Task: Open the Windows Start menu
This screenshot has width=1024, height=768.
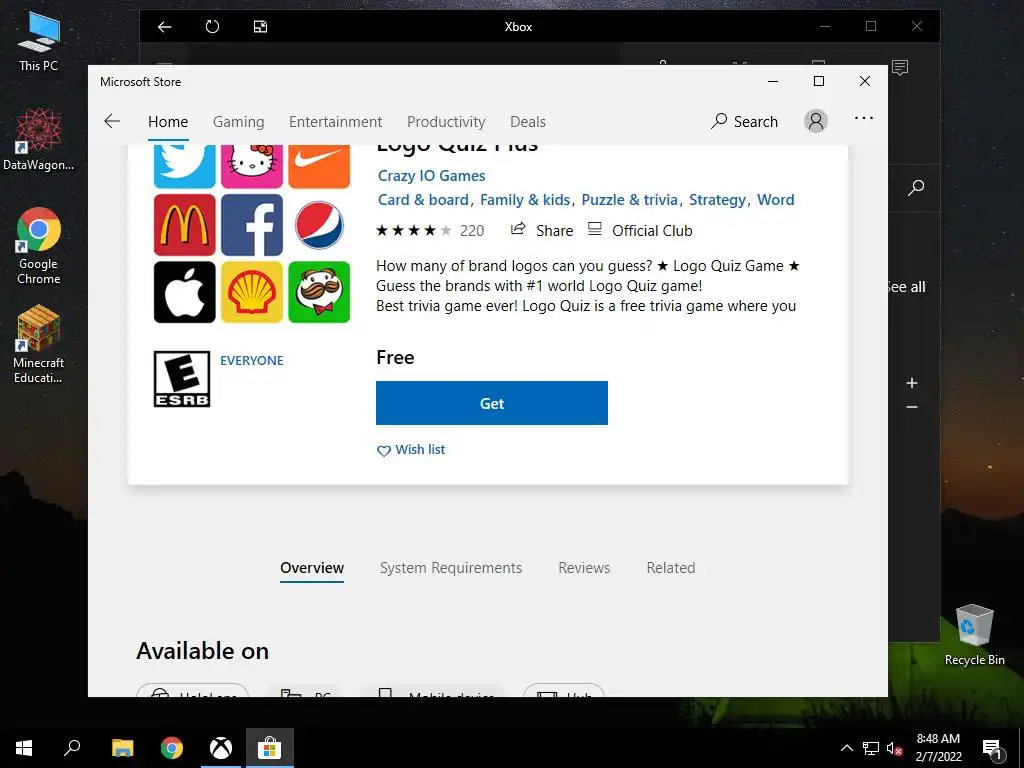Action: [24, 748]
